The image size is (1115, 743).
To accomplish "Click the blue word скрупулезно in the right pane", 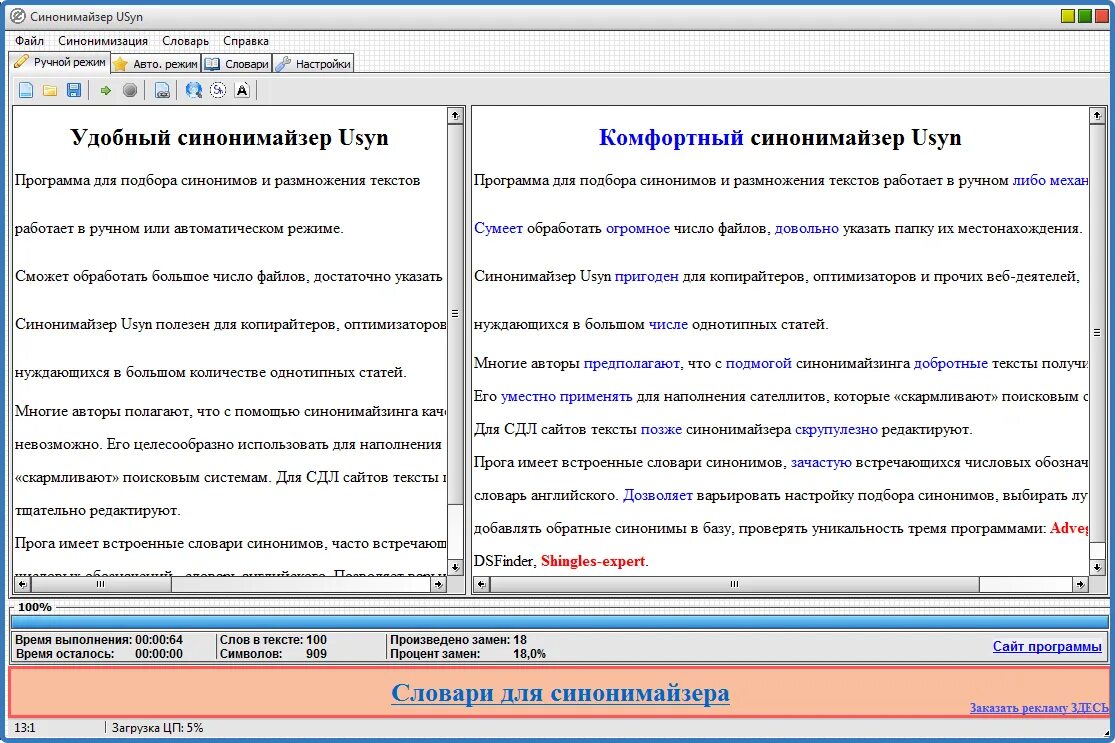I will click(x=836, y=429).
